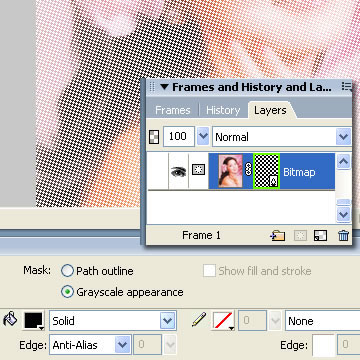Screen dimensions: 360x360
Task: Open the Normal blend mode dropdown
Action: pyautogui.click(x=282, y=137)
